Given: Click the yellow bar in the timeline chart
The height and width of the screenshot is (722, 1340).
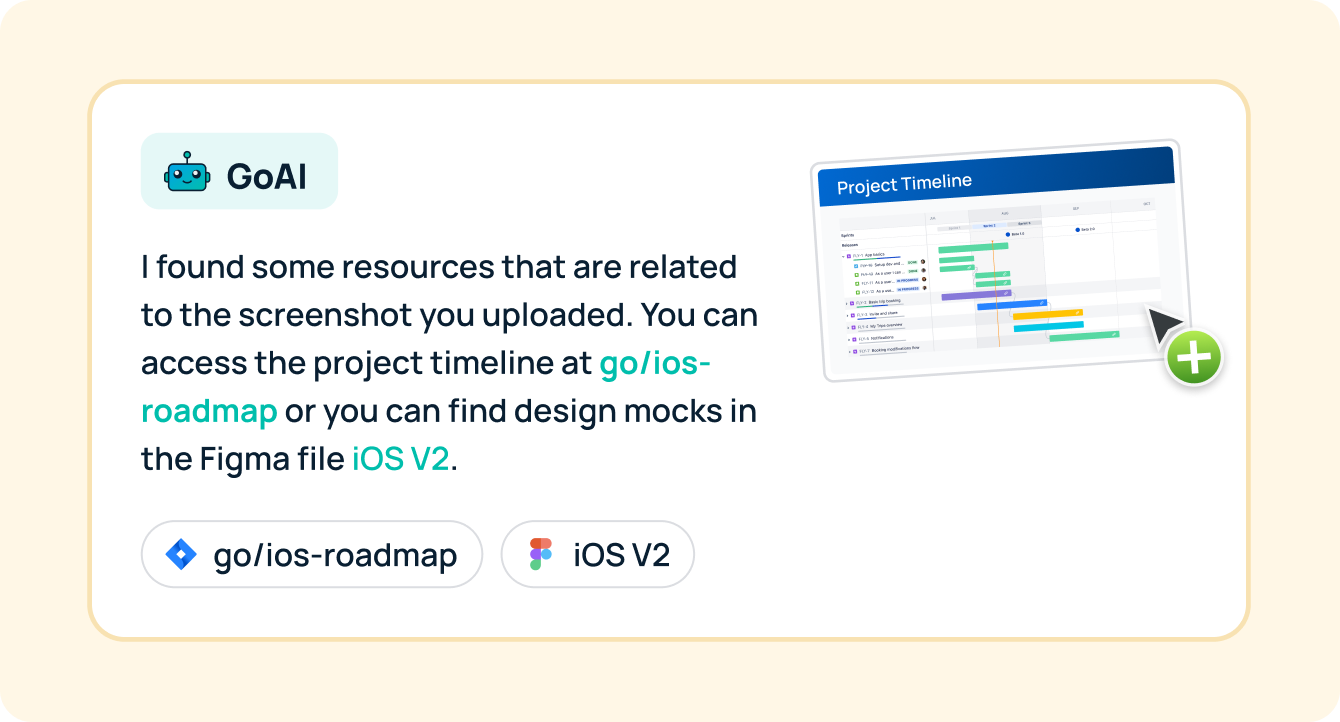Looking at the screenshot, I should 1048,314.
